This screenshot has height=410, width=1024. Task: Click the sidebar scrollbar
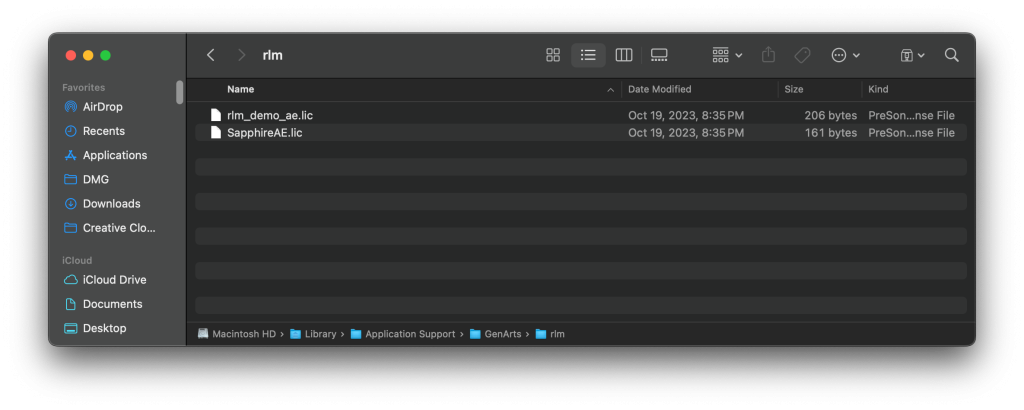click(x=180, y=92)
